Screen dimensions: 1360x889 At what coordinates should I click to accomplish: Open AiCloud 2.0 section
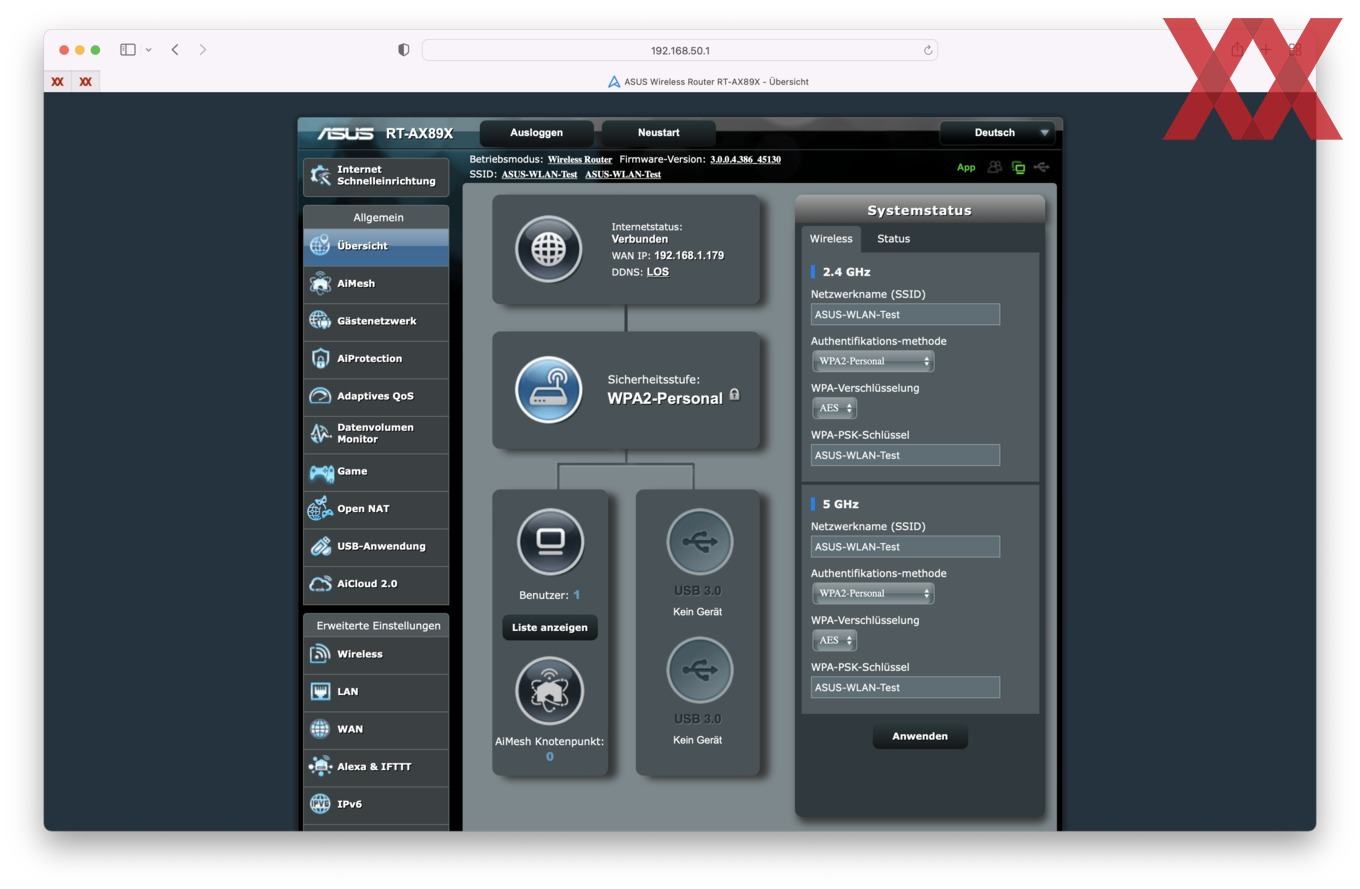[x=376, y=584]
